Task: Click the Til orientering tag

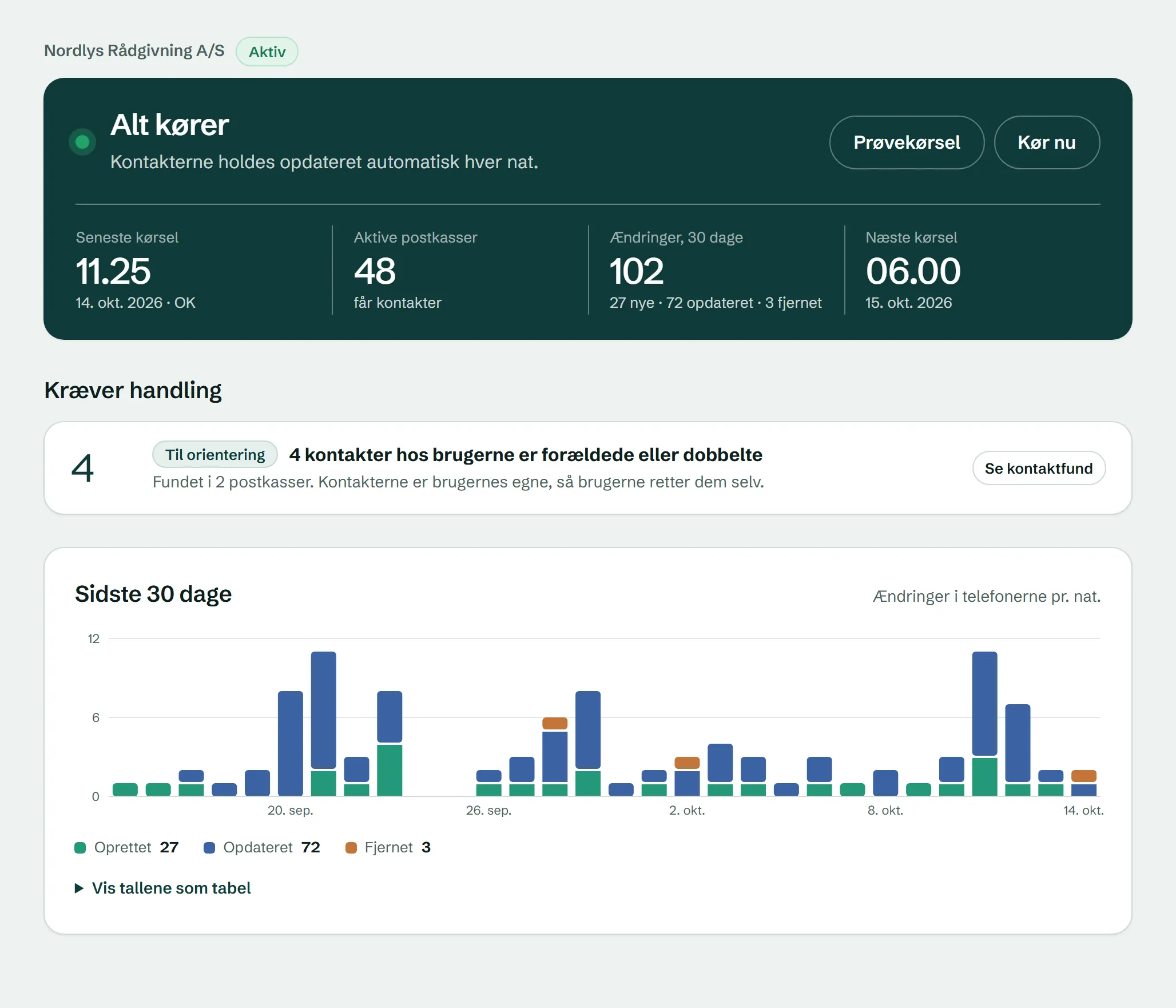Action: pyautogui.click(x=215, y=455)
